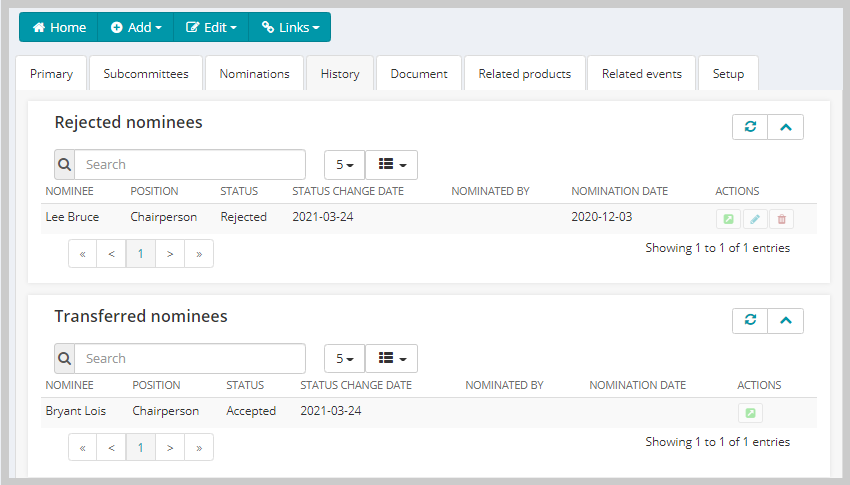Viewport: 850px width, 485px height.
Task: Edit Lee Bruce's nomination with pencil icon
Action: (x=755, y=219)
